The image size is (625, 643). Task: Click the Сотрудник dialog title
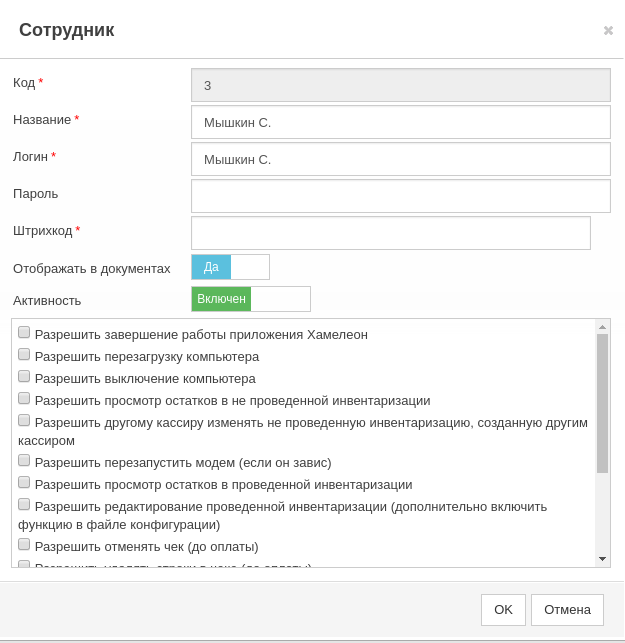click(66, 30)
